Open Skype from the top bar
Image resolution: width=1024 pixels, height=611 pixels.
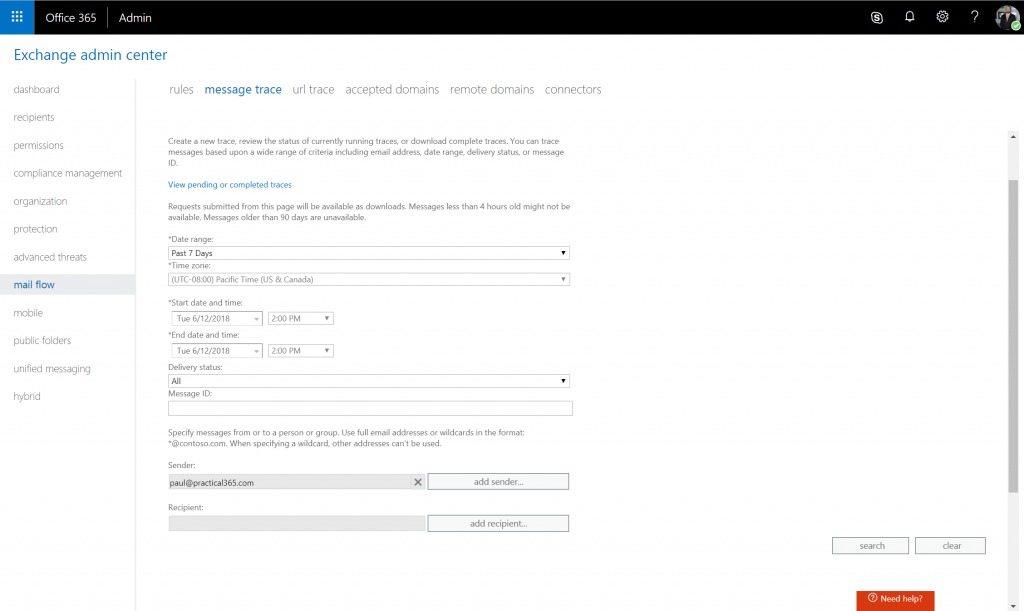coord(877,17)
